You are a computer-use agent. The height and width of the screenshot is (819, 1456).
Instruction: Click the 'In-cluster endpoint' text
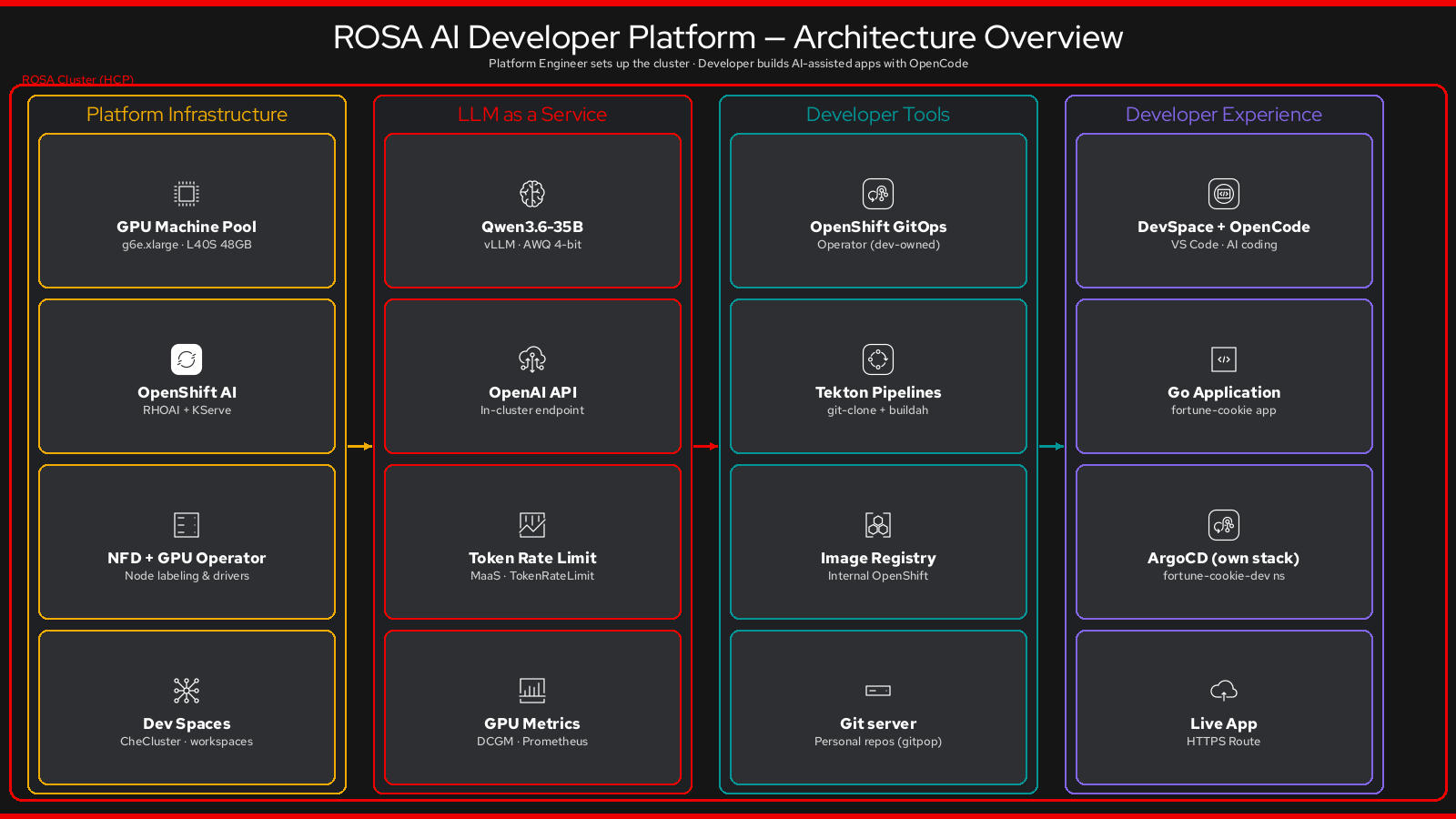tap(532, 410)
